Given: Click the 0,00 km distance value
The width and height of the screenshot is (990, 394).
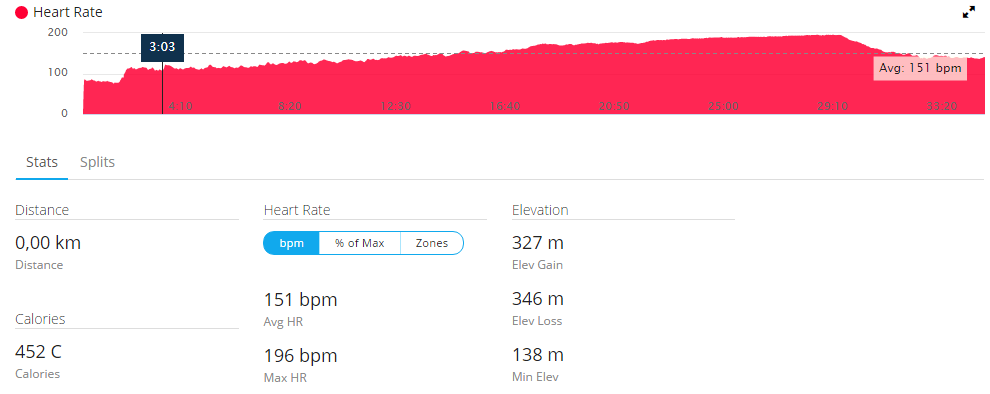Looking at the screenshot, I should tap(48, 243).
